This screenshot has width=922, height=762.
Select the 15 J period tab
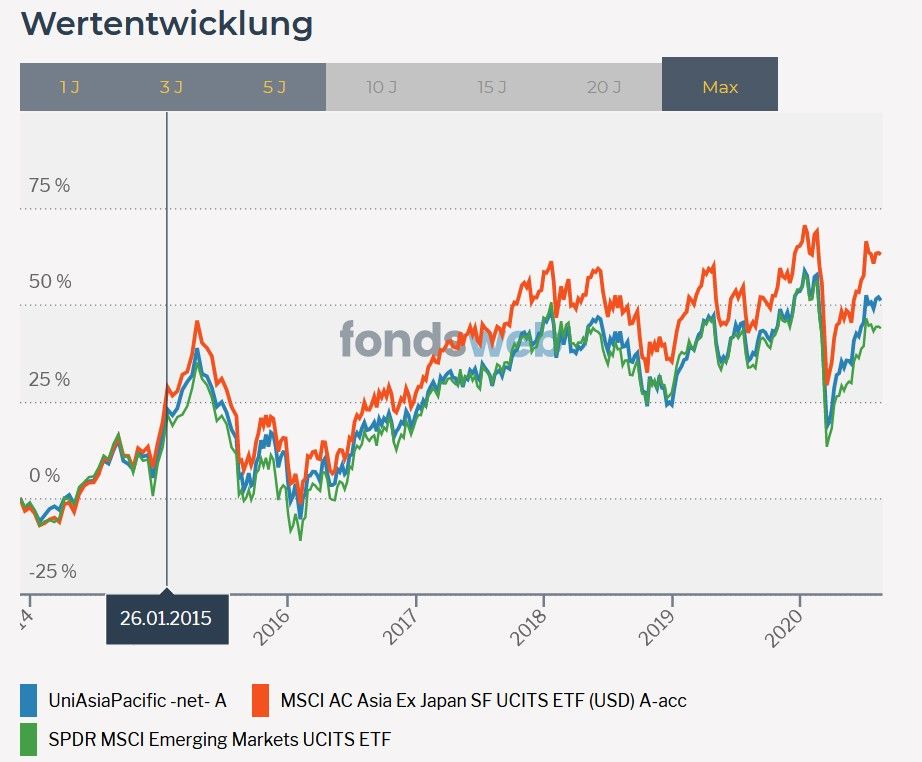492,87
